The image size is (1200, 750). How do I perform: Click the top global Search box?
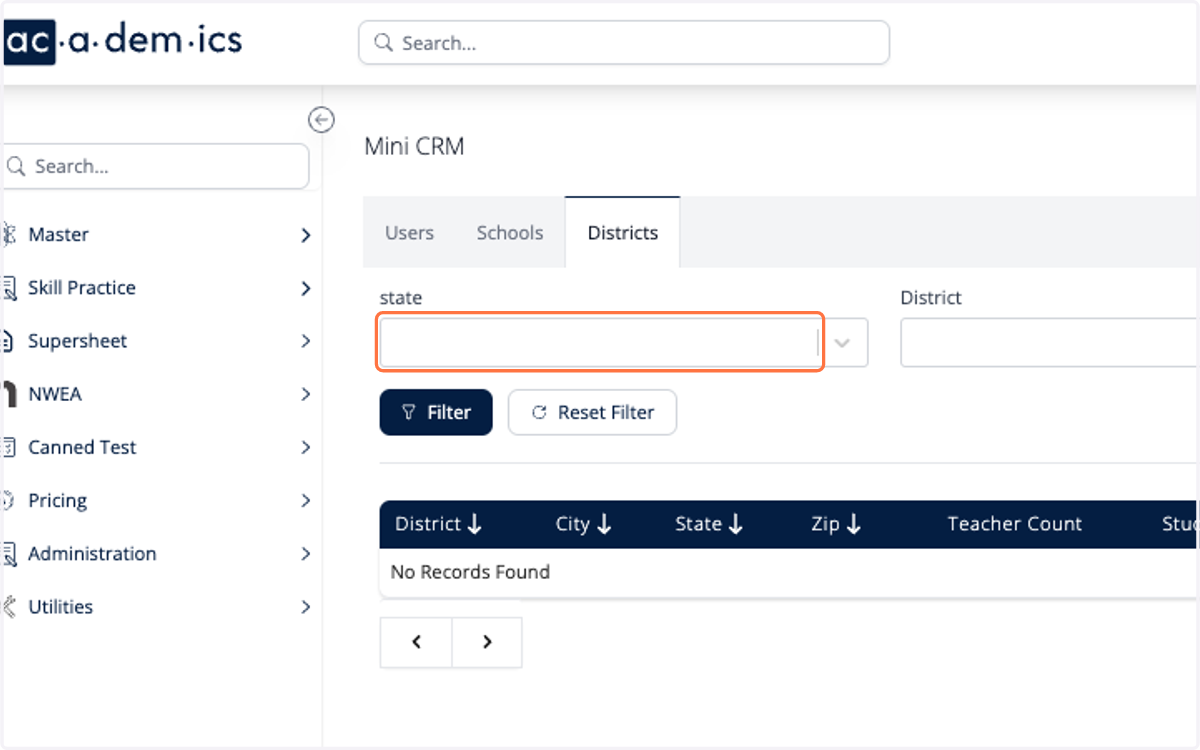coord(624,43)
